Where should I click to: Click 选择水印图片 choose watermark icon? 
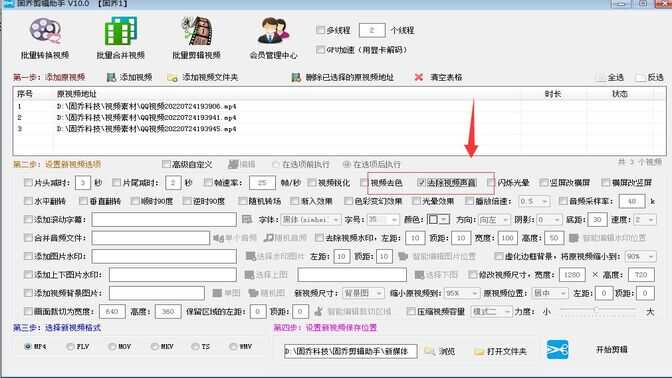tap(250, 256)
